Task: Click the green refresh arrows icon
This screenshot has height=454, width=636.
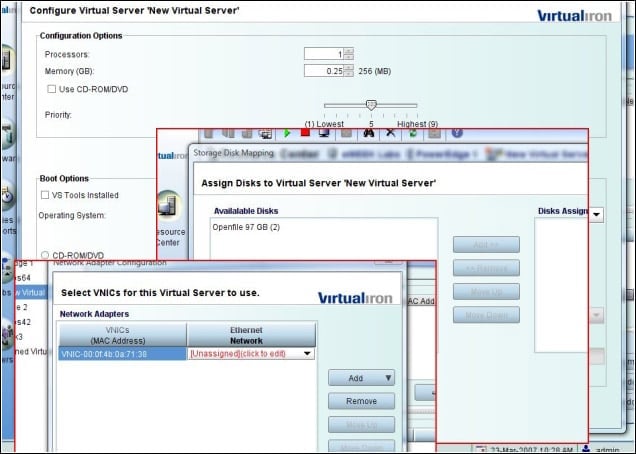Action: pyautogui.click(x=413, y=133)
